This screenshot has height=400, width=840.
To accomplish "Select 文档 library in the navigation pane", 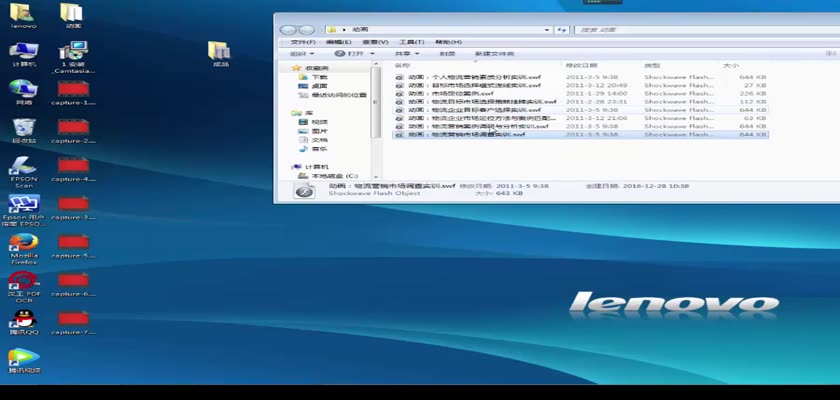I will (313, 140).
